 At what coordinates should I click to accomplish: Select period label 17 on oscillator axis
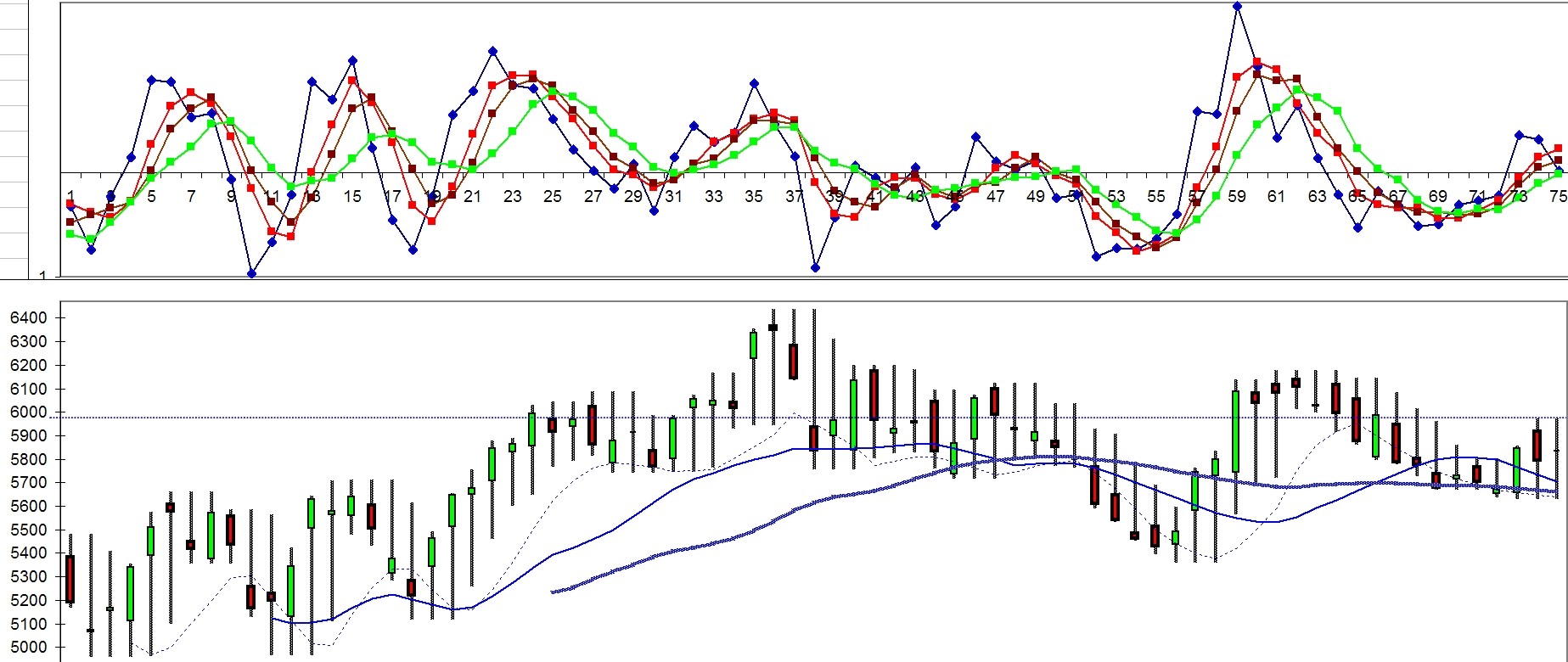click(392, 197)
